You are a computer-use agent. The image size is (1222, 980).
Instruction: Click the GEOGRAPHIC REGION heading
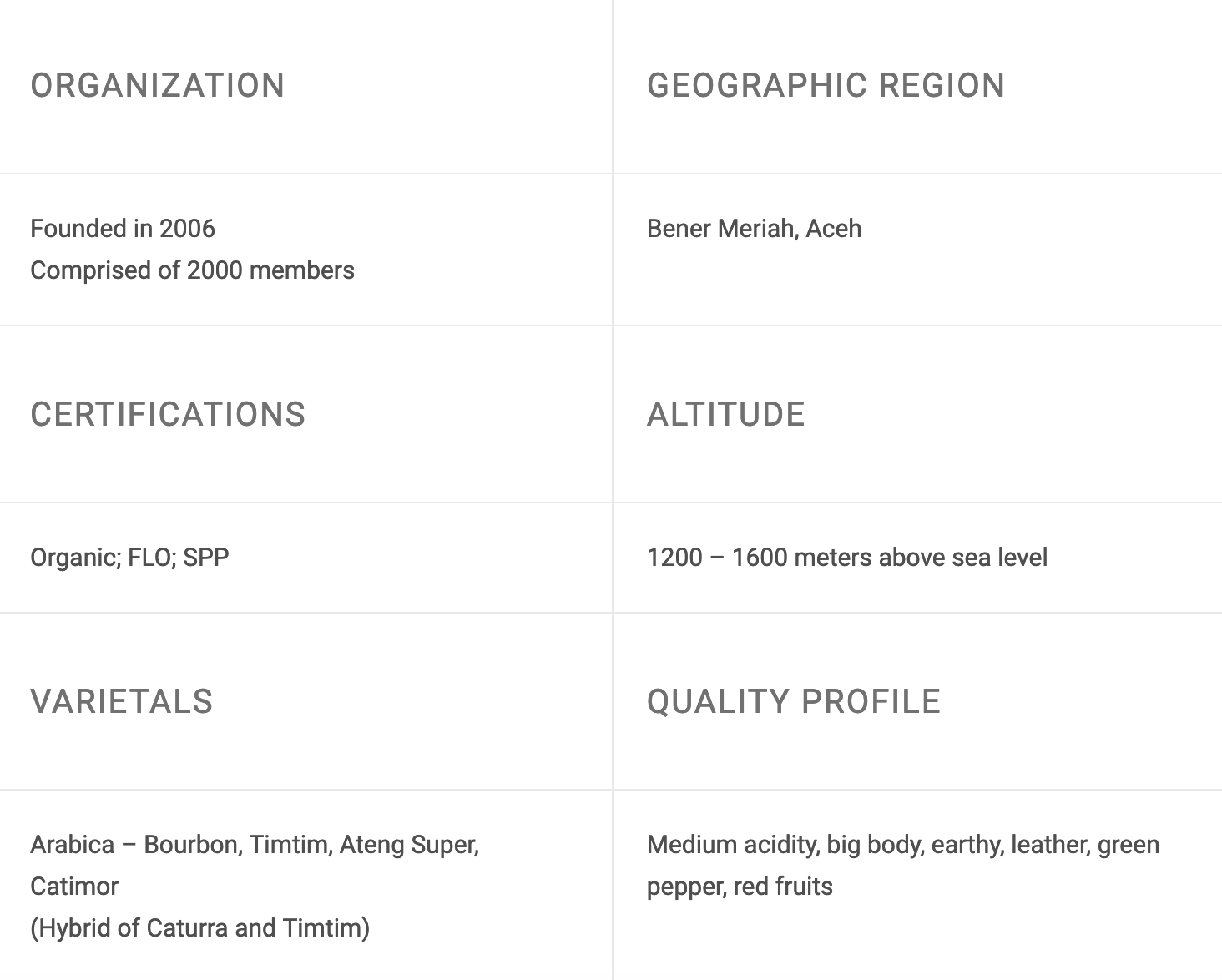[826, 86]
